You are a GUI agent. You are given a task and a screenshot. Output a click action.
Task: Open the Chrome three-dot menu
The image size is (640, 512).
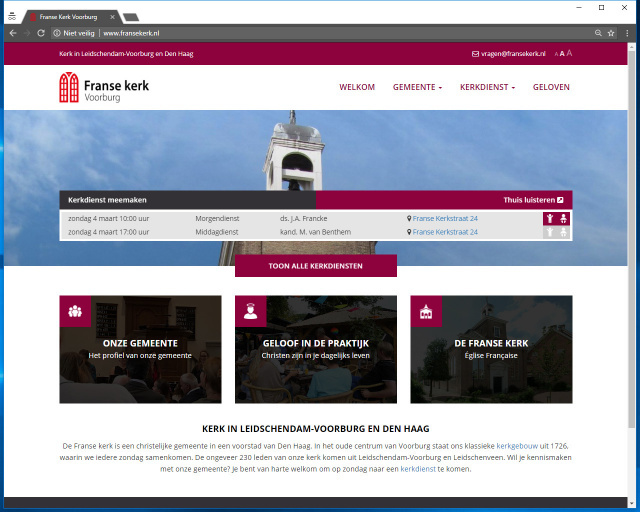pos(627,33)
